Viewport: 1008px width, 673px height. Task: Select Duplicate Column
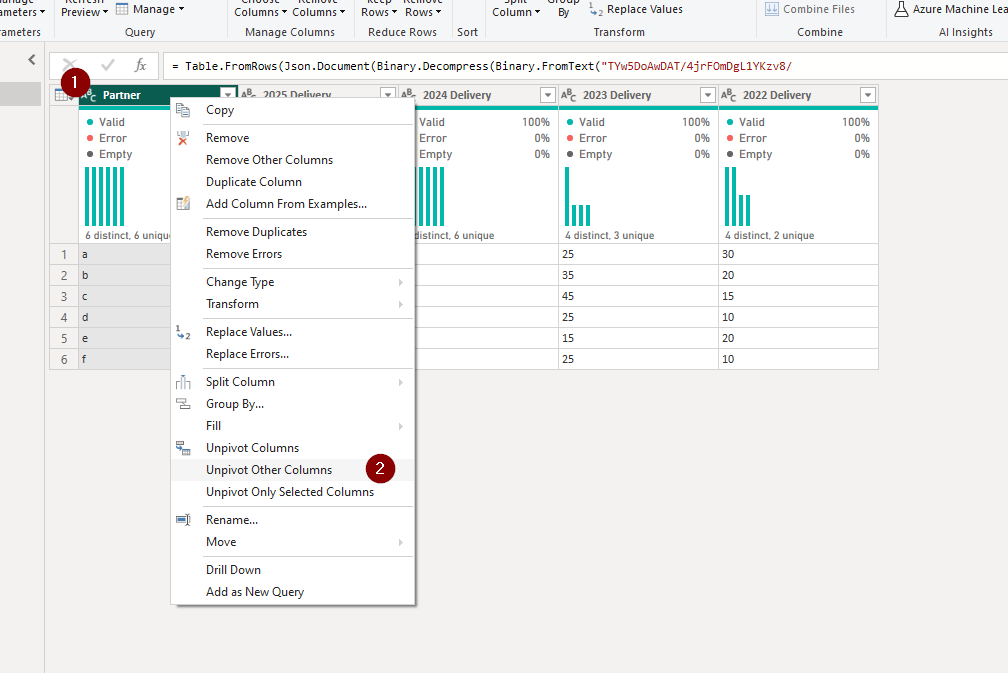point(292,182)
